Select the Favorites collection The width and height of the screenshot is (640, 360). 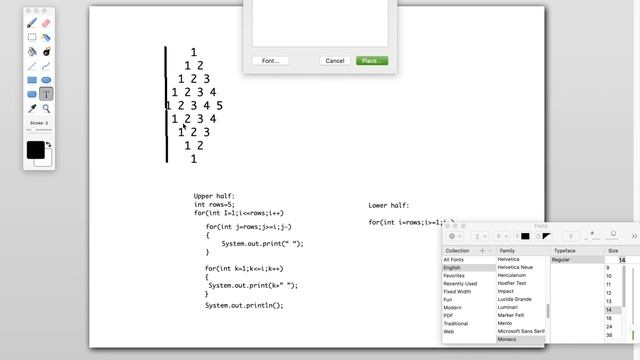(469, 276)
